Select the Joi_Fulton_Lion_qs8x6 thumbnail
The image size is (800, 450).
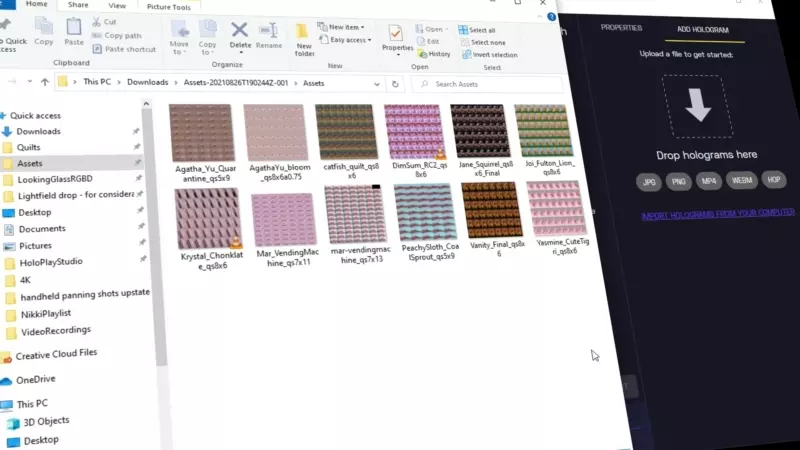pos(544,130)
